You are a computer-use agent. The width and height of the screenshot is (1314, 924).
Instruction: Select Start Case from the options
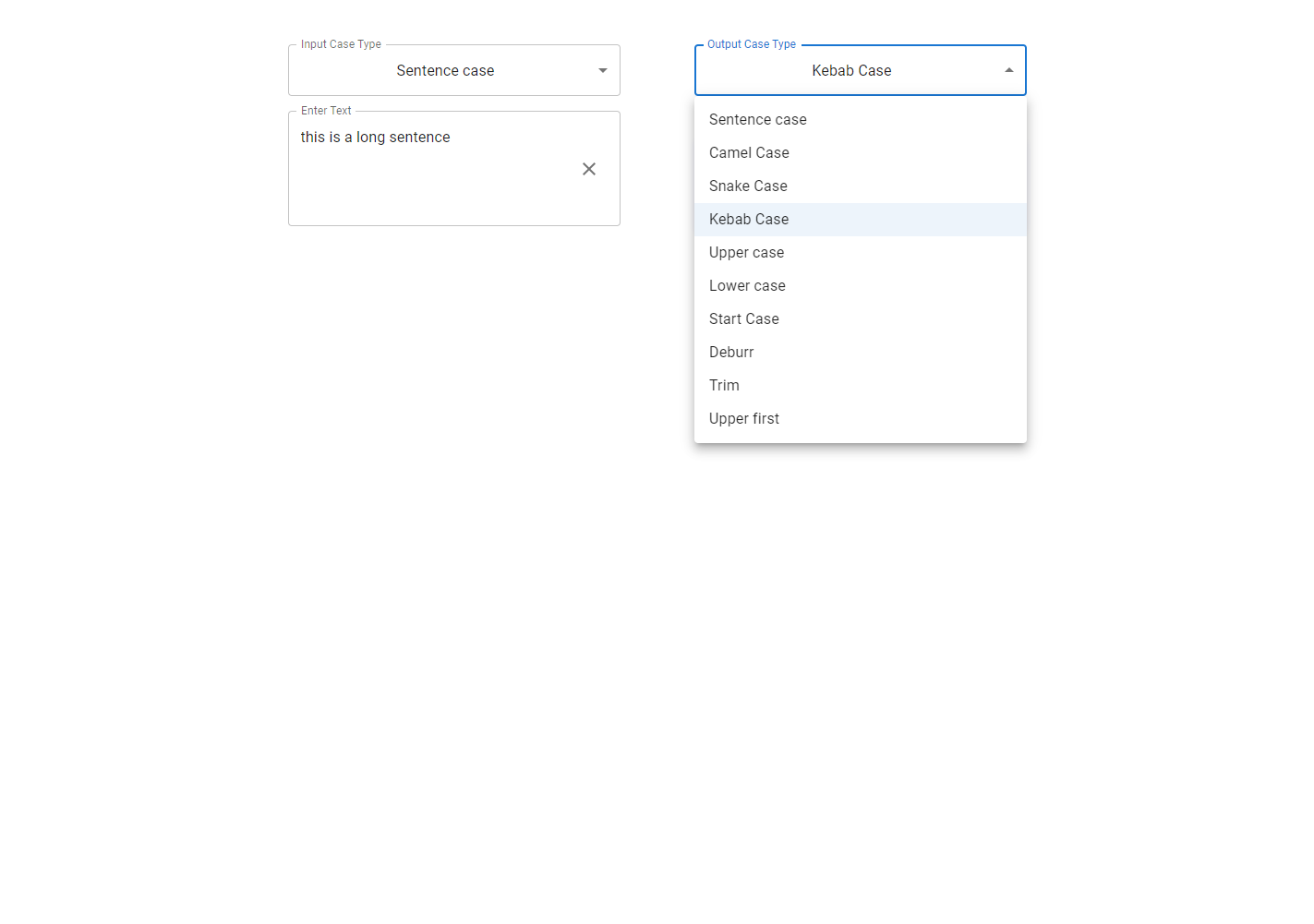[x=743, y=318]
